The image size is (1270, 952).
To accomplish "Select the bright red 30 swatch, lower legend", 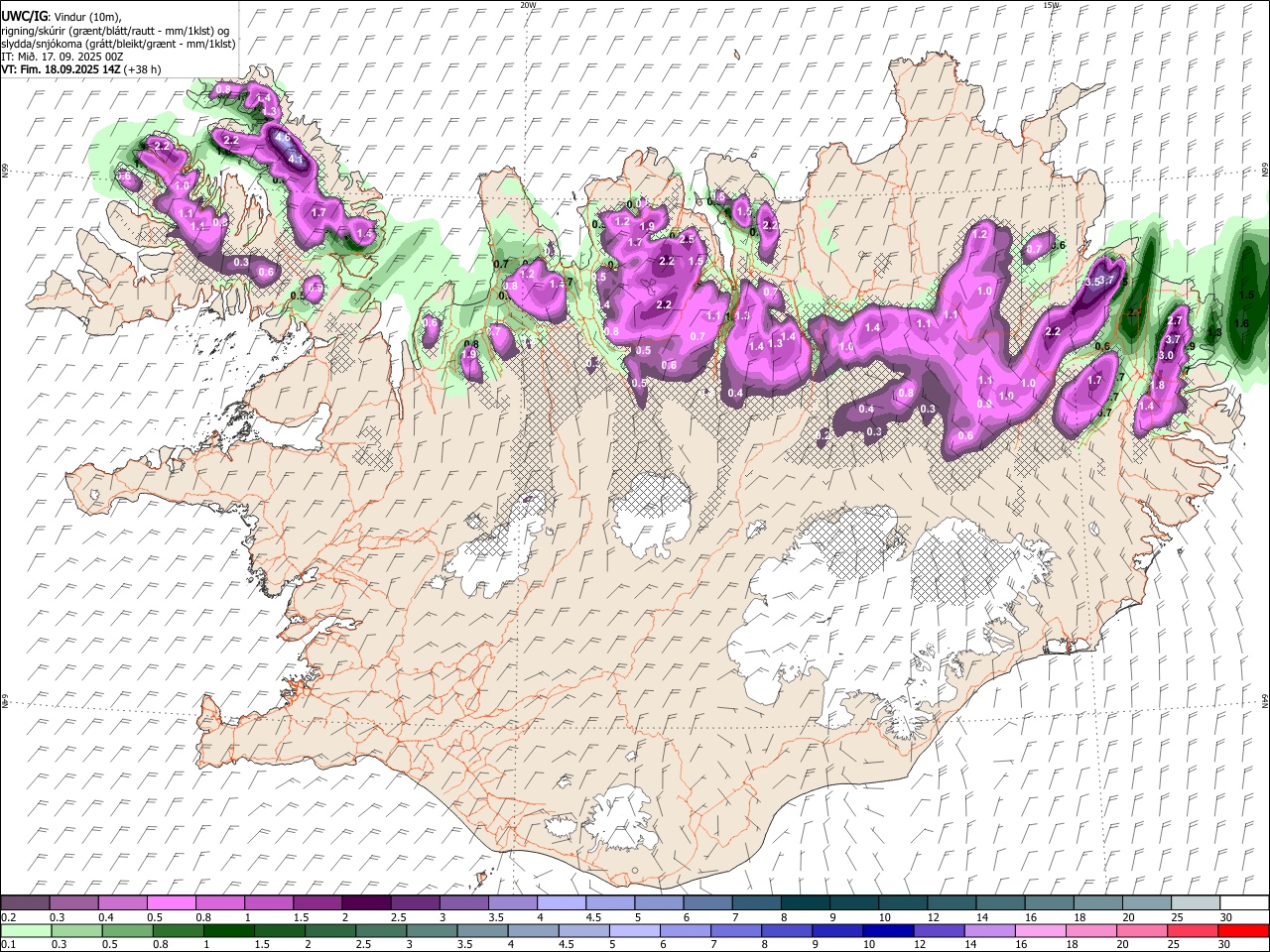I will 1243,930.
